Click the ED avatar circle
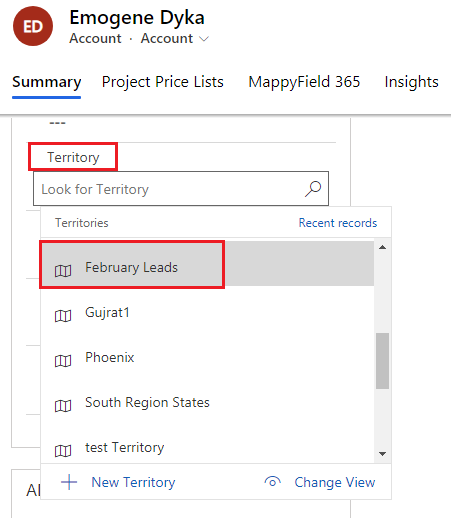 tap(33, 26)
